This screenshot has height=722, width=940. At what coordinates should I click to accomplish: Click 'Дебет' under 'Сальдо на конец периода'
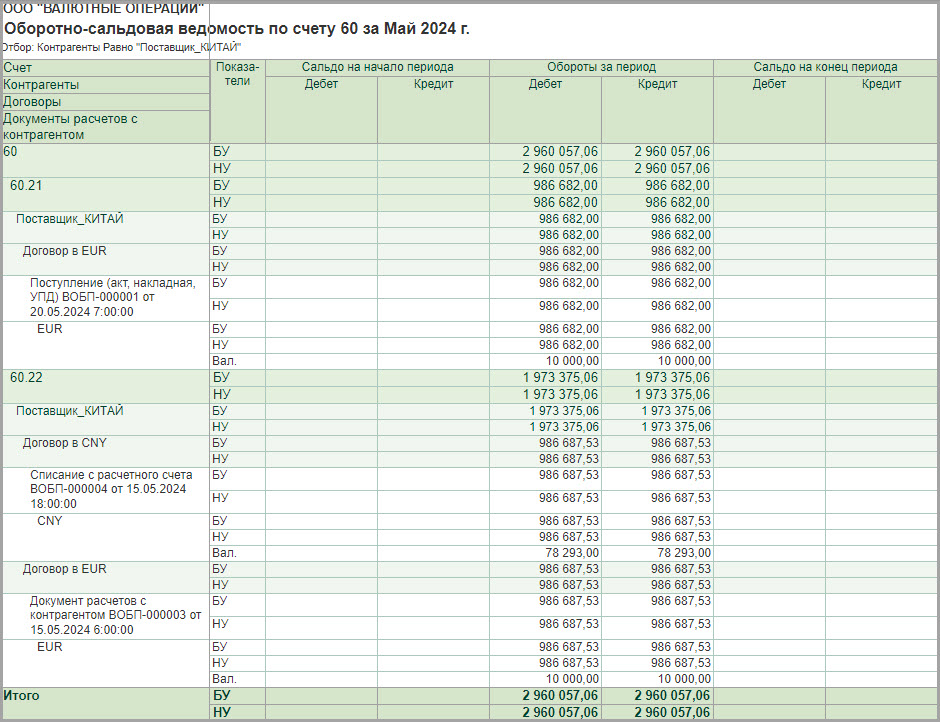point(769,84)
